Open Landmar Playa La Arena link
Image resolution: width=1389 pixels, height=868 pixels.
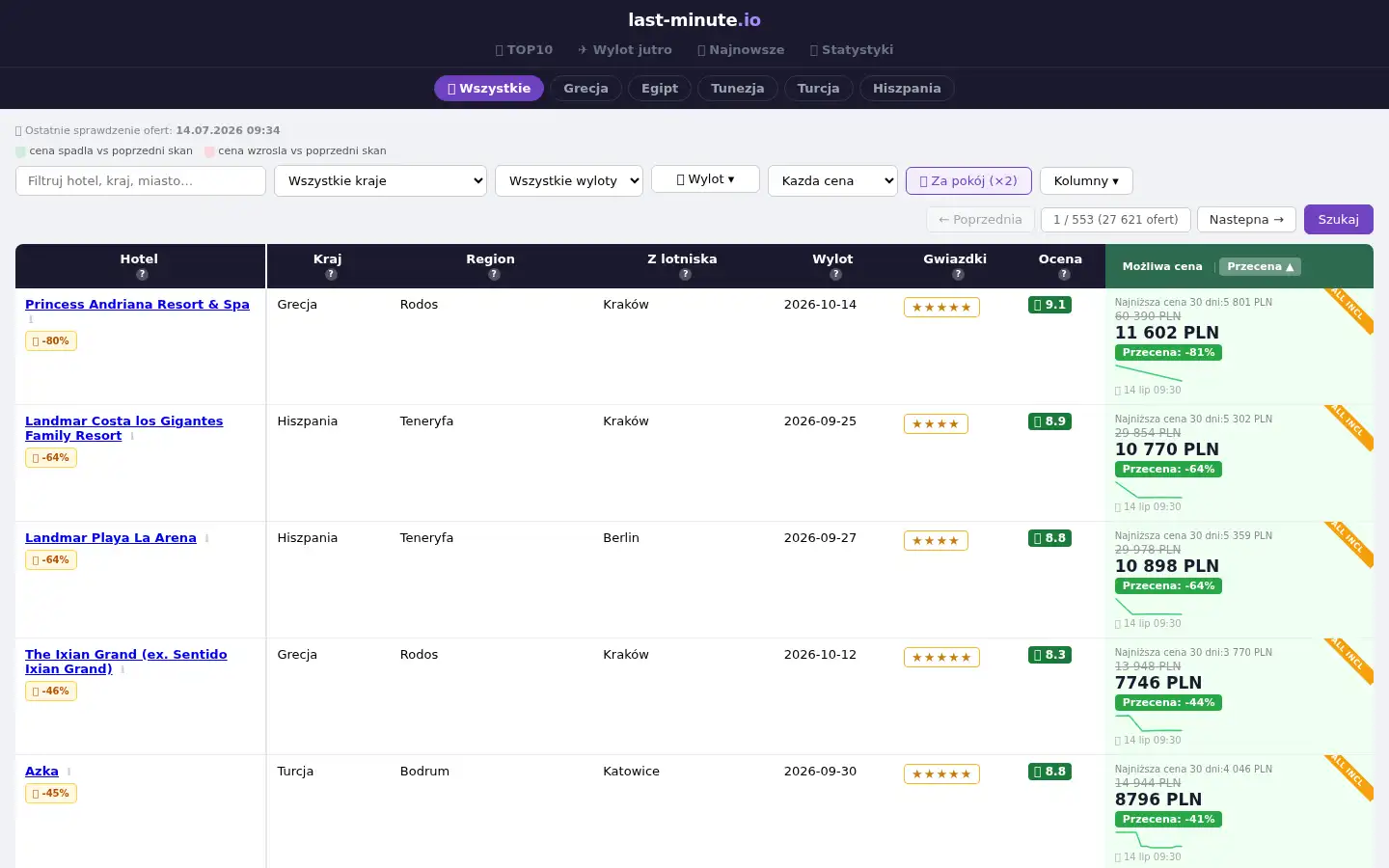111,538
